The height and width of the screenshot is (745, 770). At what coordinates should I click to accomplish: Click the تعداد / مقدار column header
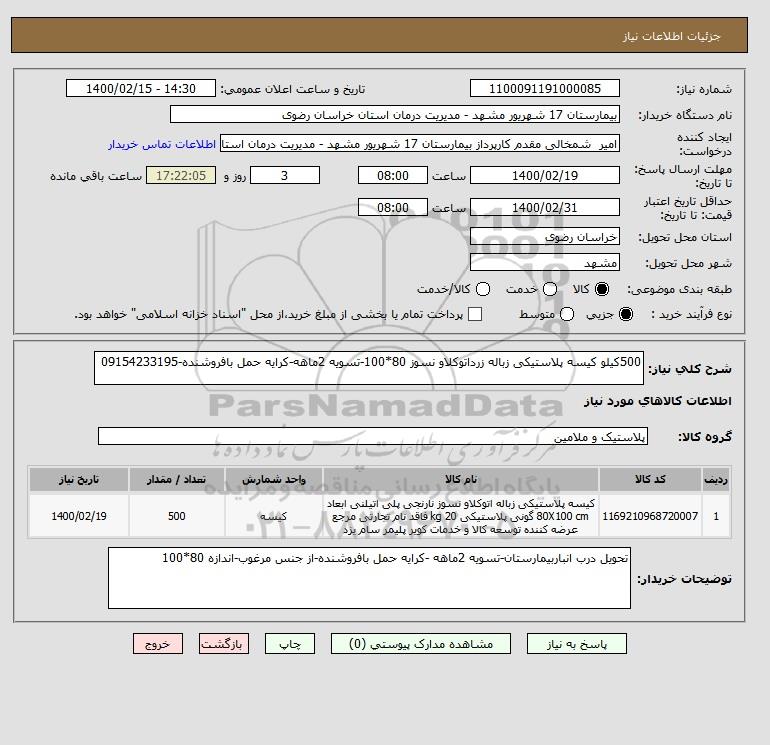(177, 479)
